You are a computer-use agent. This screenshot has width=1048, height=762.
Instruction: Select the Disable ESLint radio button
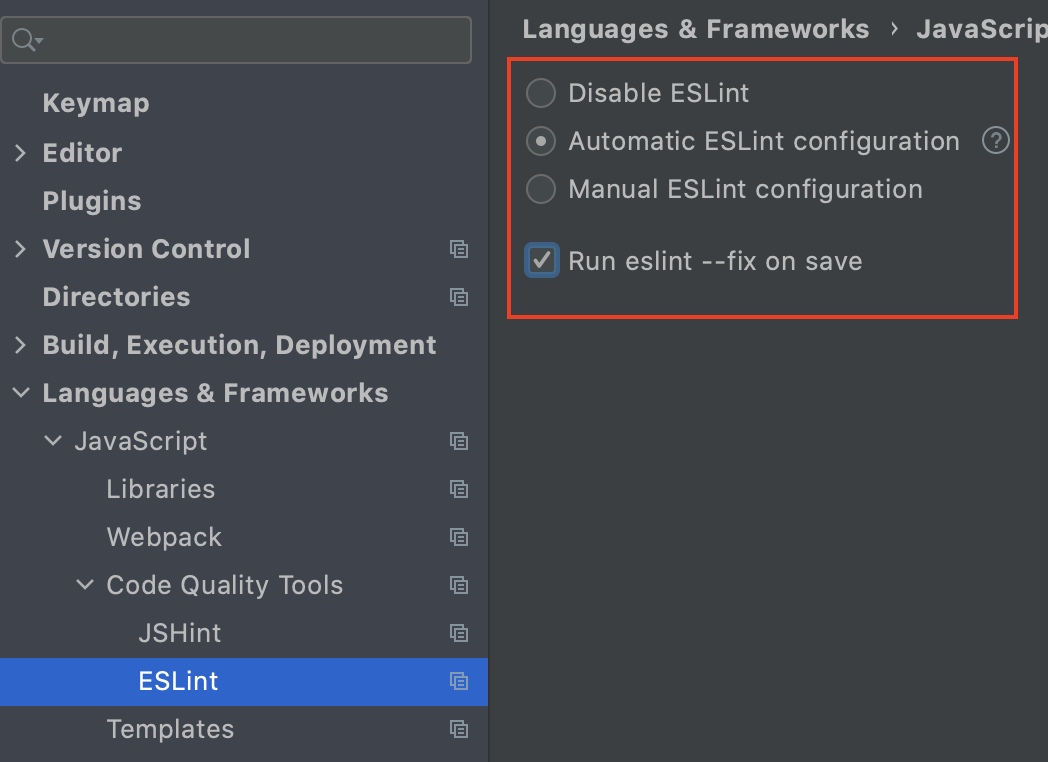point(541,93)
